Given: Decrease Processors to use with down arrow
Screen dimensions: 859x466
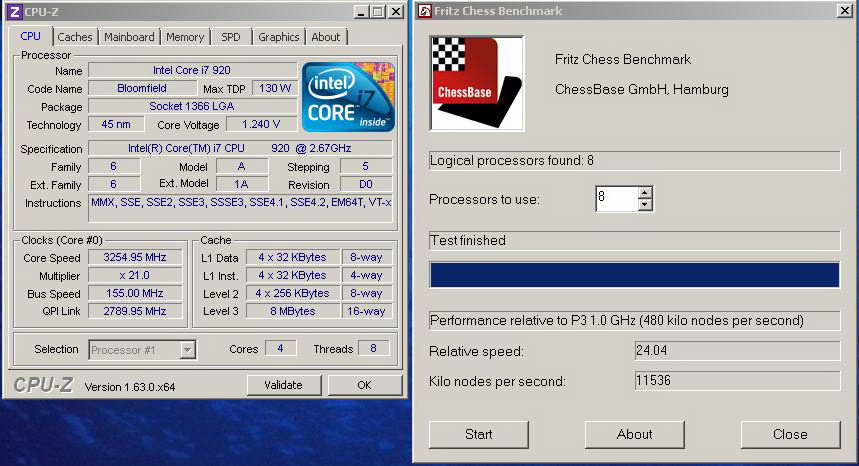Looking at the screenshot, I should [x=645, y=205].
